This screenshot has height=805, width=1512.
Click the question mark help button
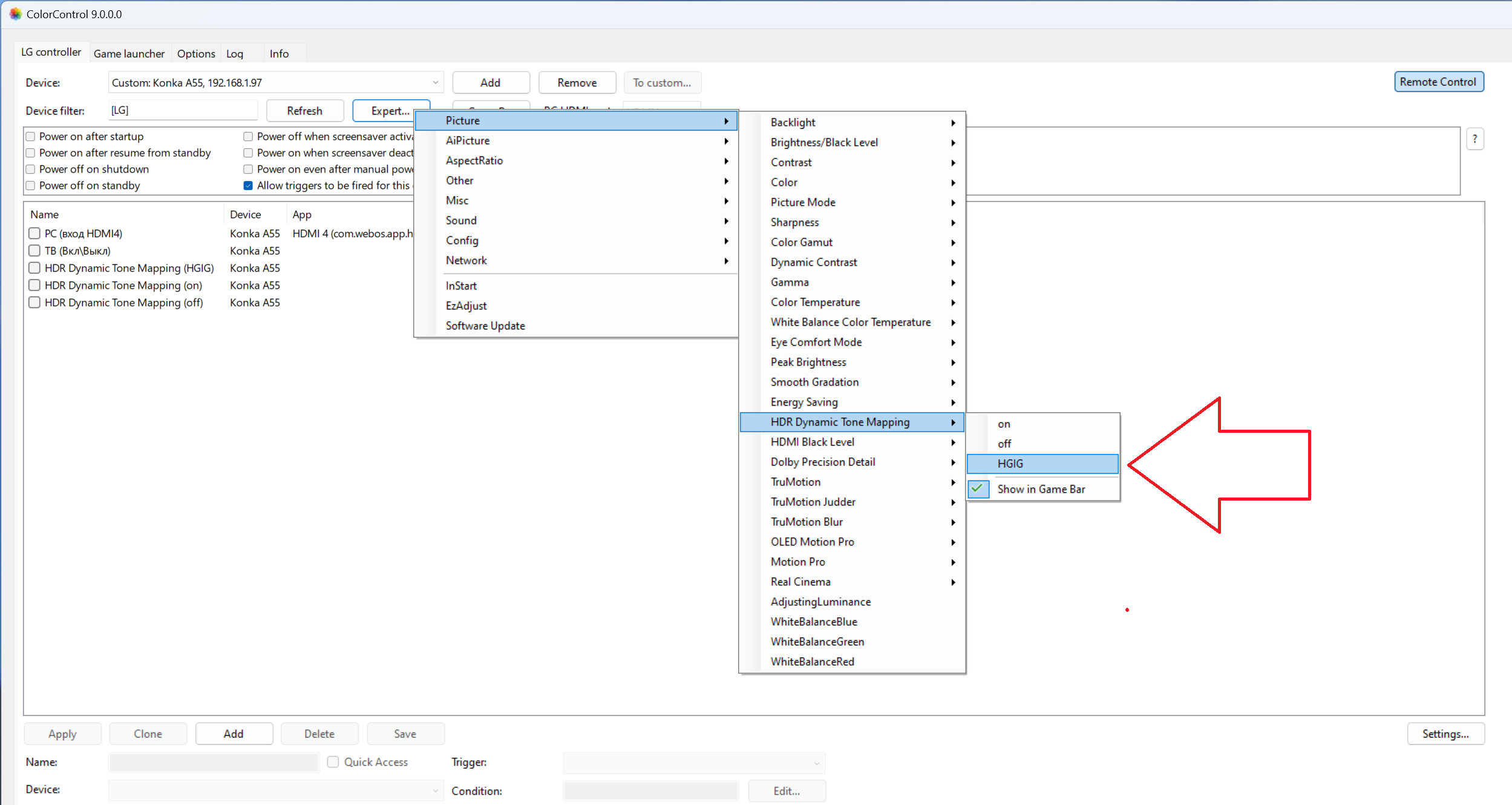pyautogui.click(x=1474, y=139)
